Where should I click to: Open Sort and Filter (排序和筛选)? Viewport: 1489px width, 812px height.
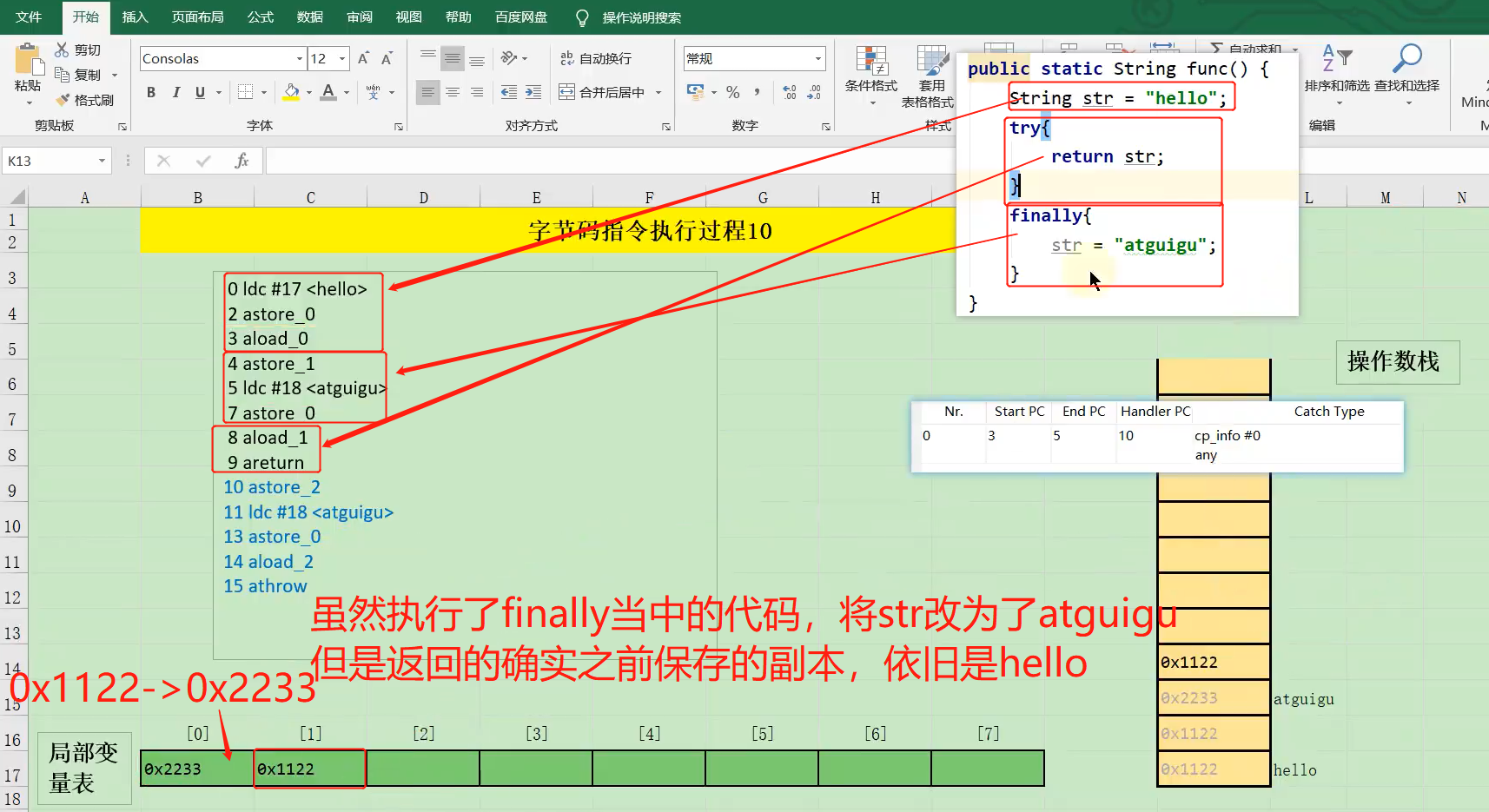(x=1337, y=76)
